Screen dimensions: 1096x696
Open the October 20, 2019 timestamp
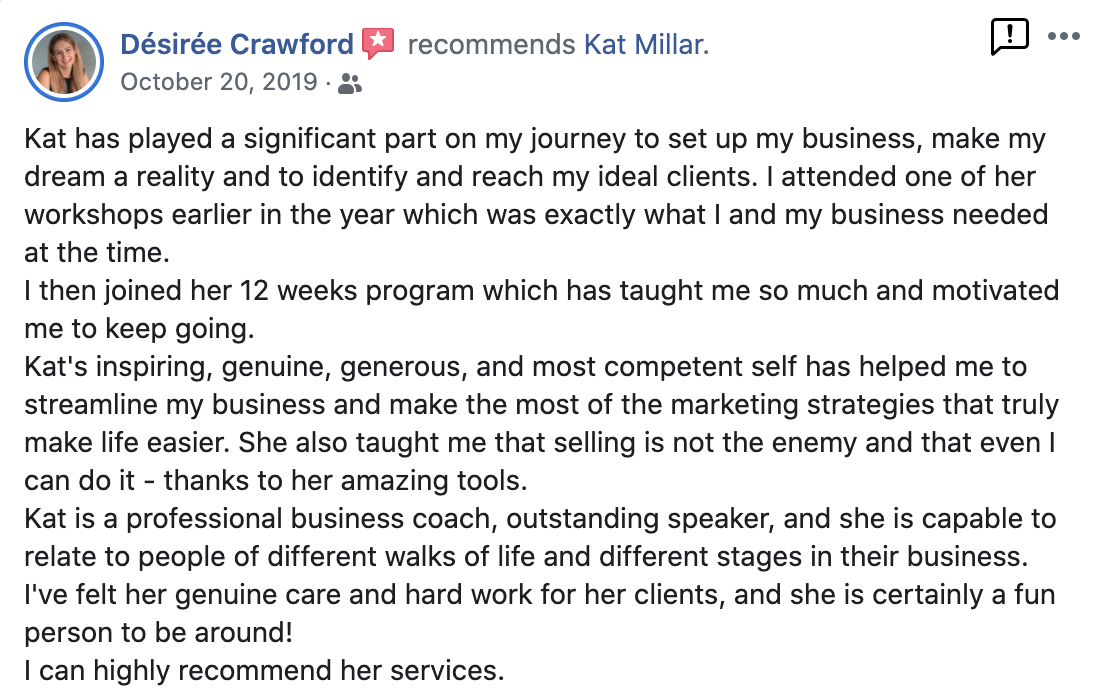point(219,82)
